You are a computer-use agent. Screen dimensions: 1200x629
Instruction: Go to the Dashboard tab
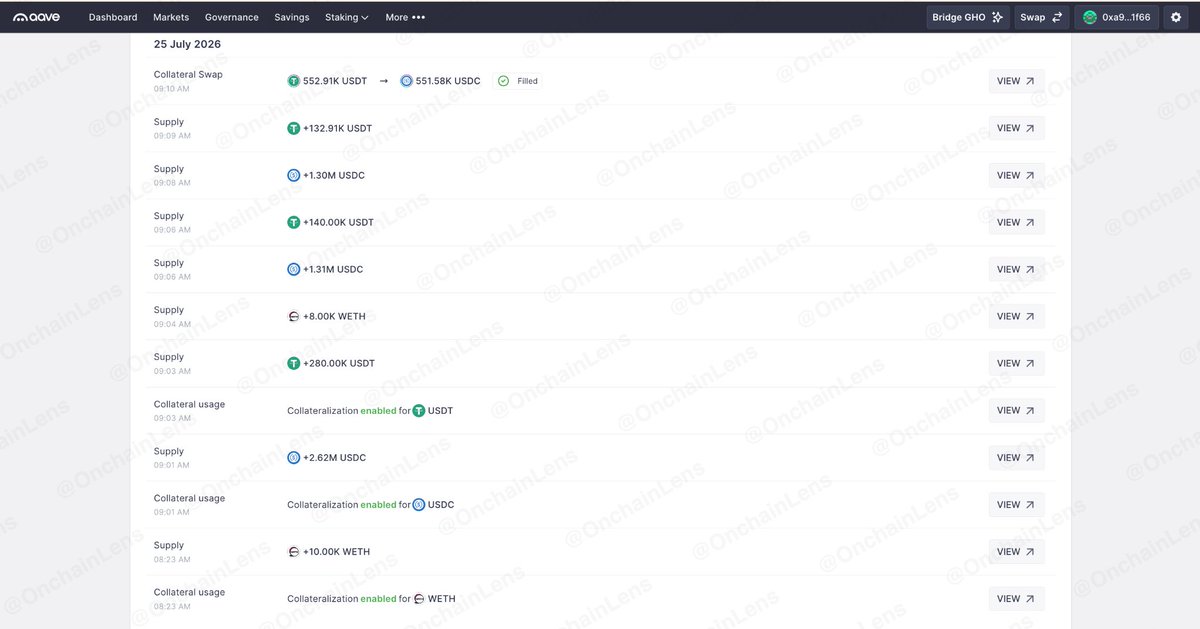113,17
